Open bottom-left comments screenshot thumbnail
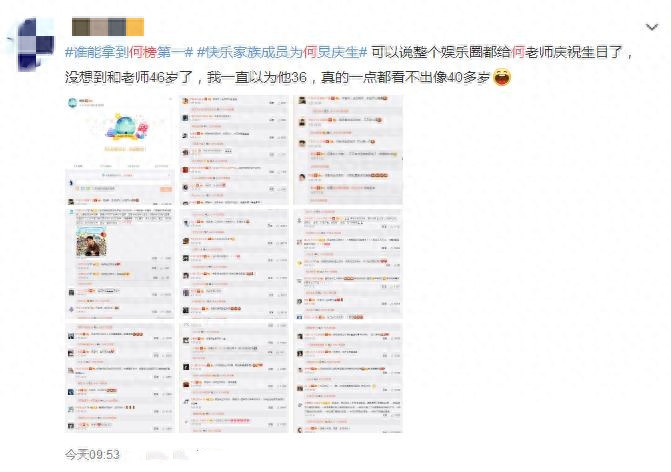This screenshot has width=671, height=472. point(119,378)
